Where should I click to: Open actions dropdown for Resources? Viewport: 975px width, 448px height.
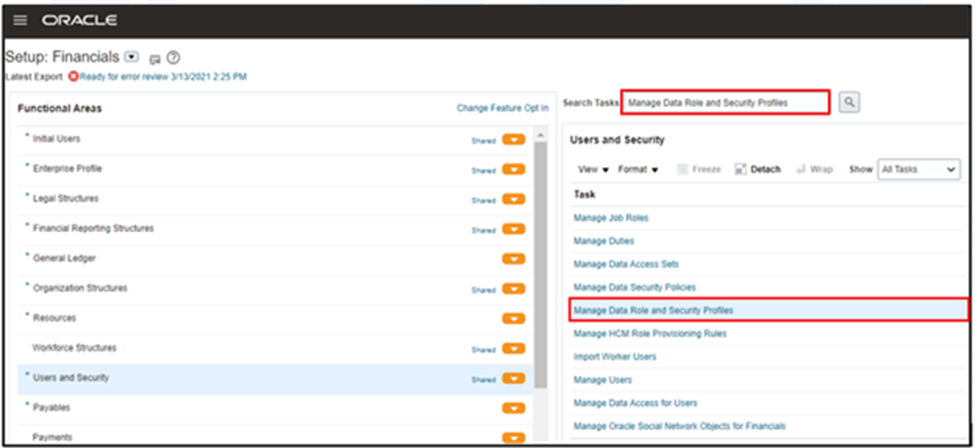(514, 319)
